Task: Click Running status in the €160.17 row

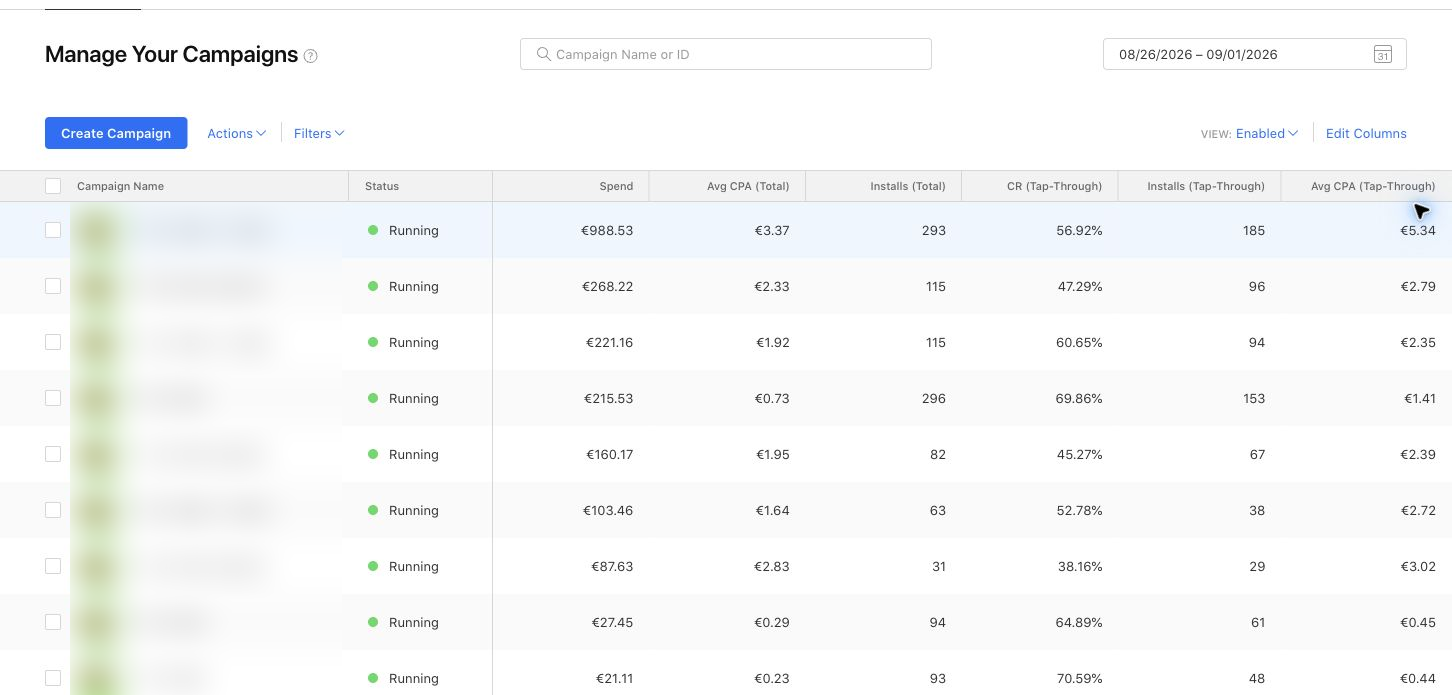Action: coord(414,454)
